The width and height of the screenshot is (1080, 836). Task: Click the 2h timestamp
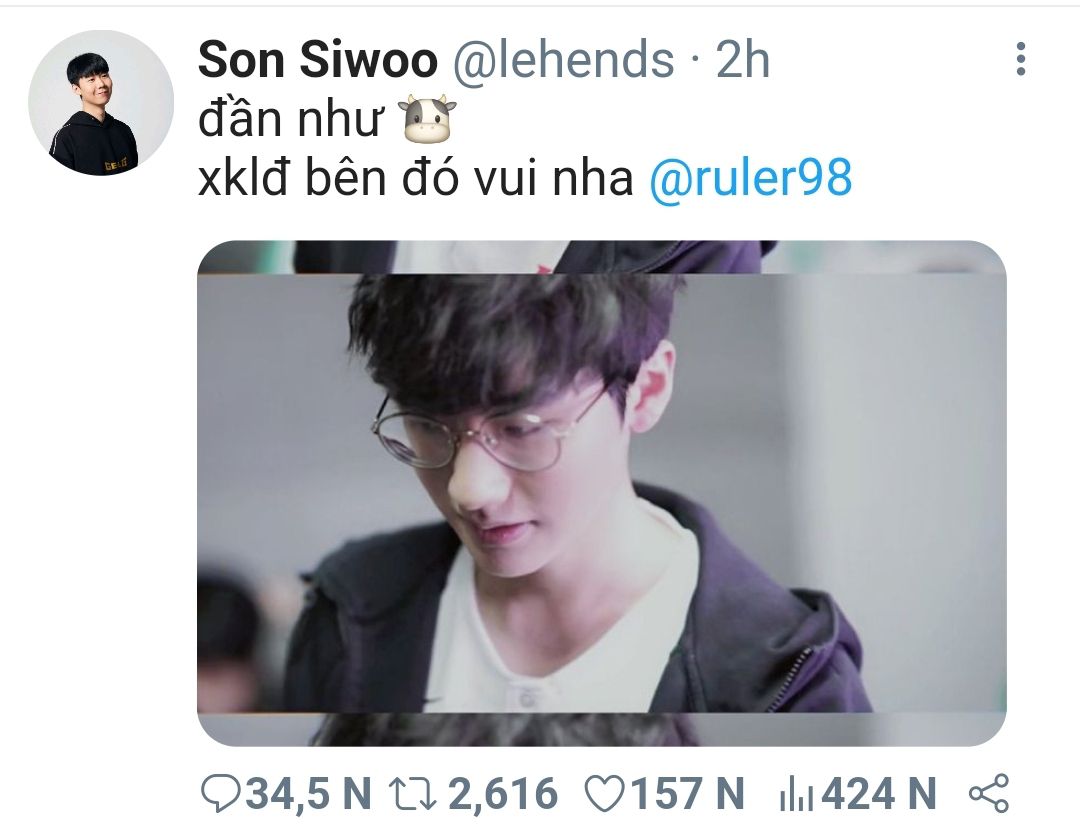742,59
